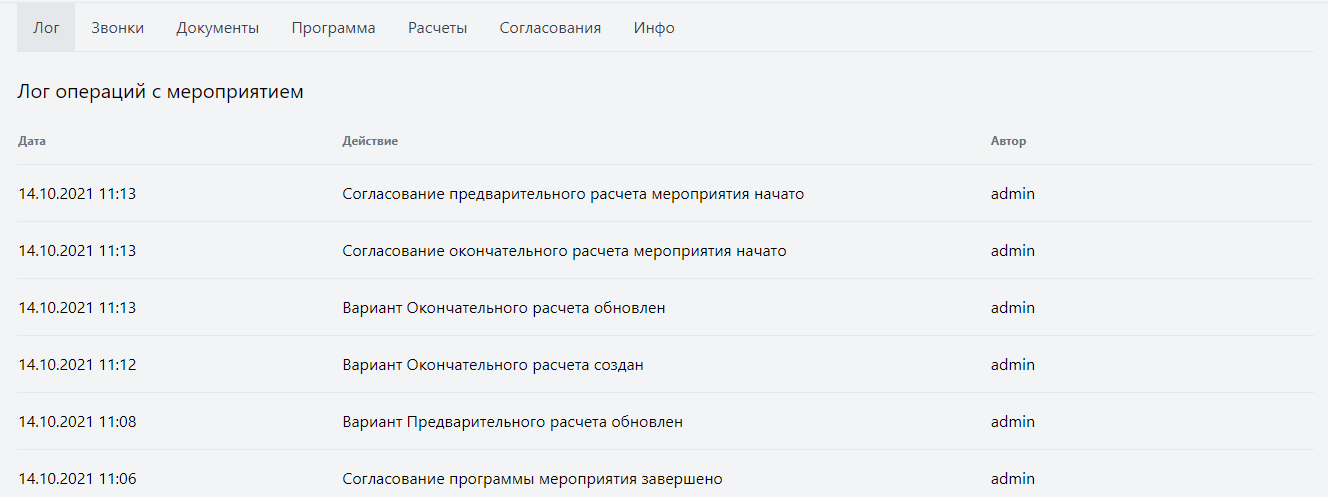The height and width of the screenshot is (497, 1328).
Task: Select "Вариант Предварительного расчета обновлен" log entry
Action: coord(513,422)
